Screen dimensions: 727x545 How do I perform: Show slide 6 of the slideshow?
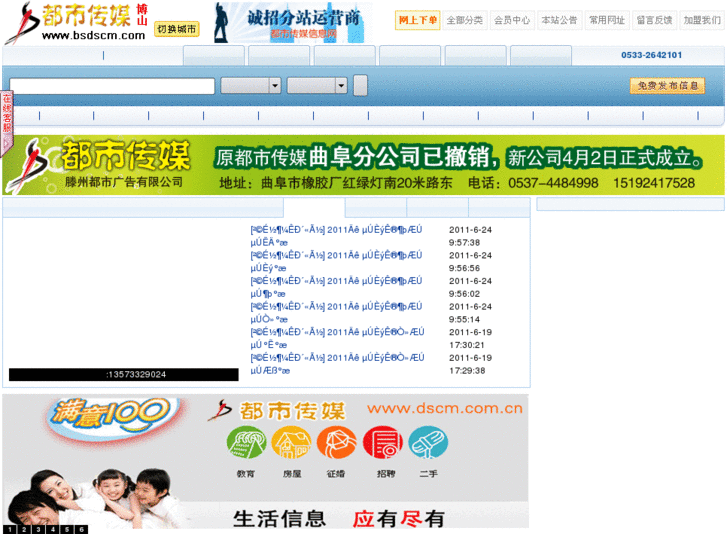[82, 530]
